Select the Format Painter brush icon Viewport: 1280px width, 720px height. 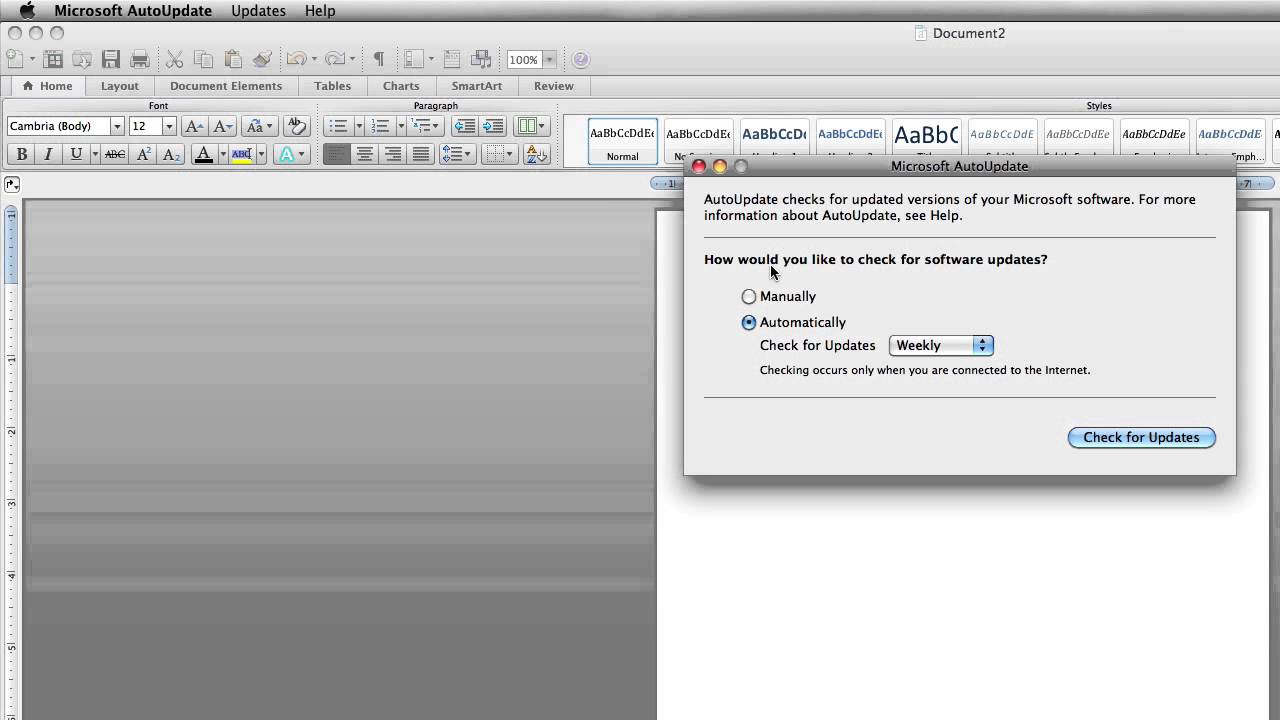click(x=262, y=59)
